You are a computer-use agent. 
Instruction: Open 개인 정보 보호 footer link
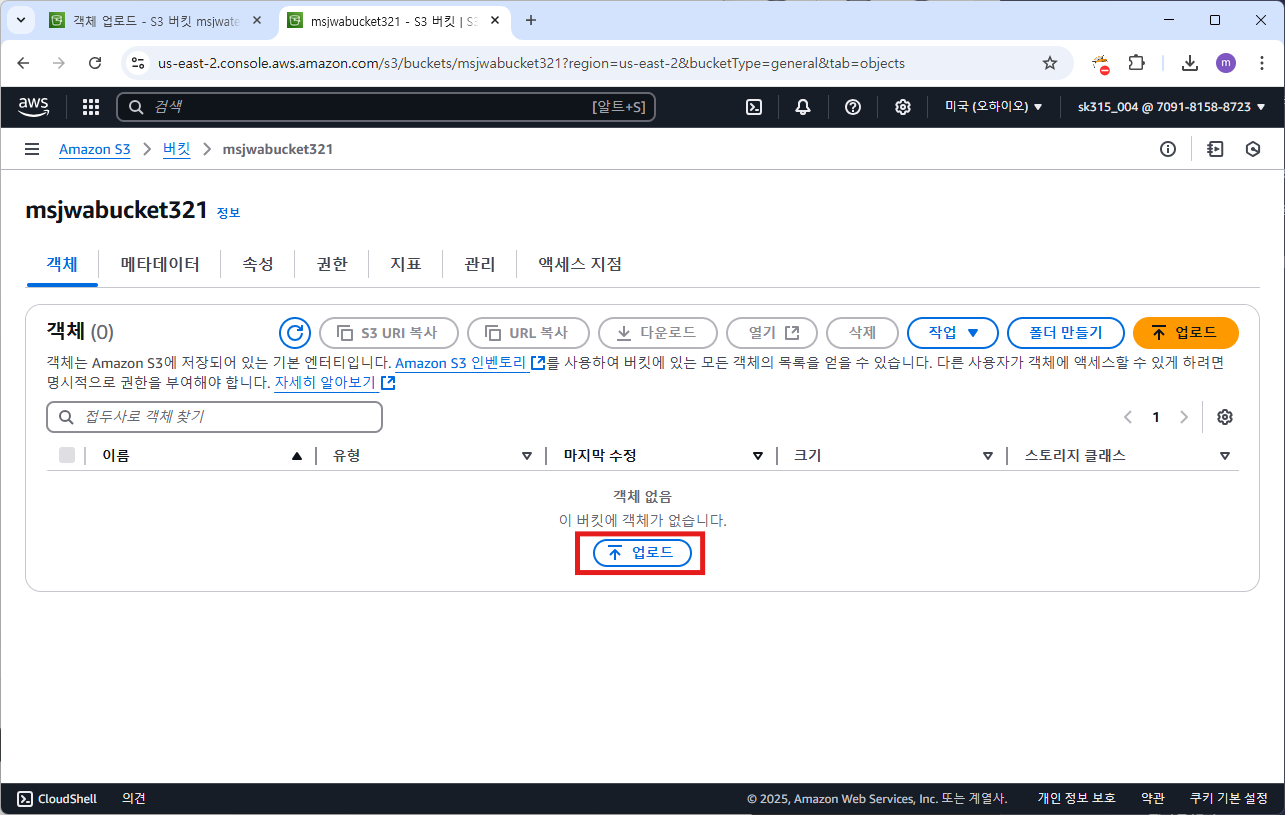(1076, 798)
